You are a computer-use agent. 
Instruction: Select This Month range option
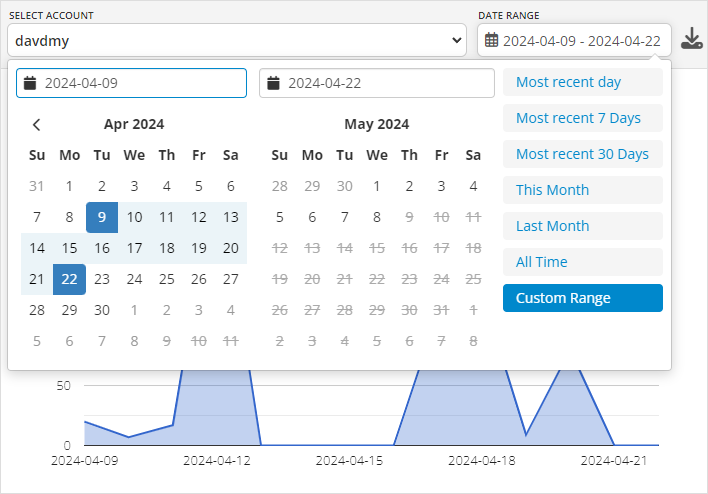tap(582, 190)
